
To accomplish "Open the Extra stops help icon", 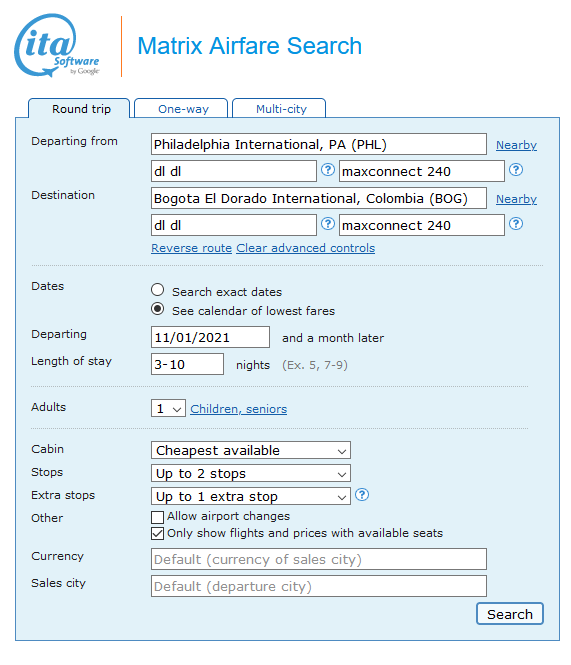I will click(x=362, y=495).
